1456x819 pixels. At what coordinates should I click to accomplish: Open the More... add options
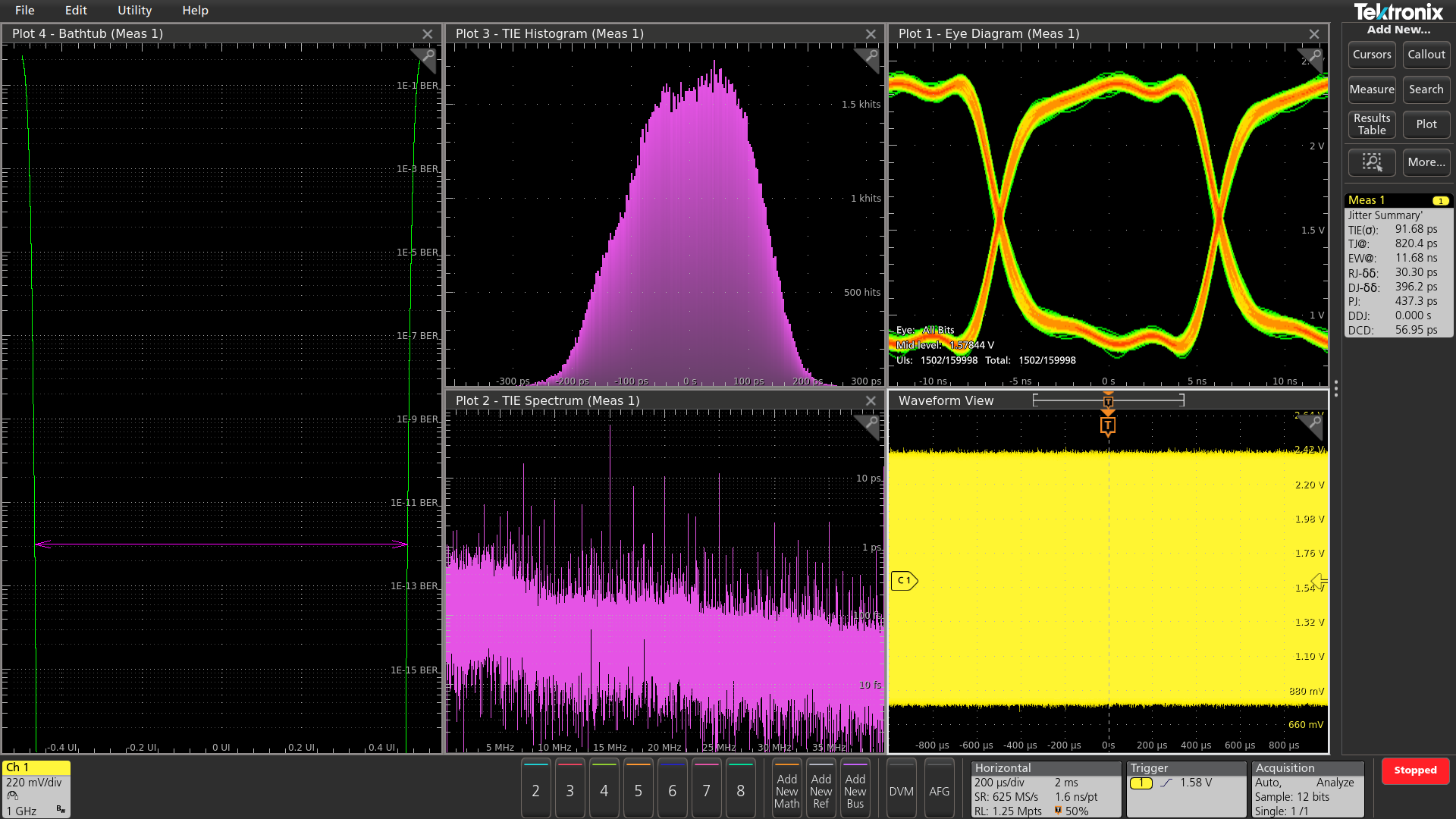1426,162
